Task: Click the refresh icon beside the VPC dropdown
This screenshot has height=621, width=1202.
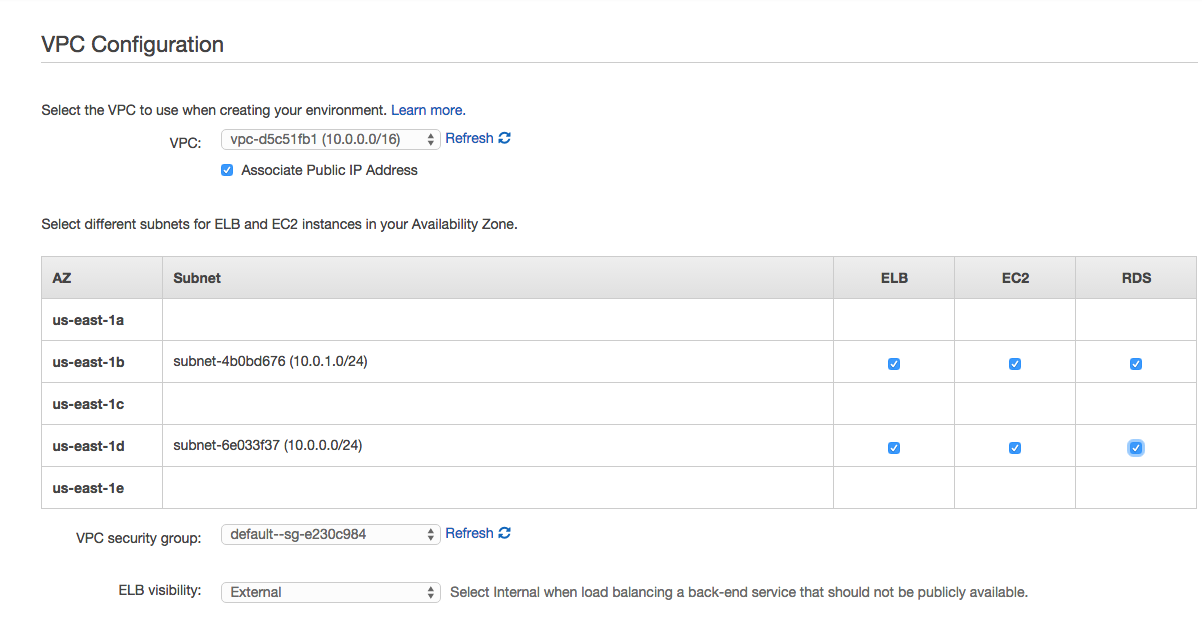Action: coord(504,138)
